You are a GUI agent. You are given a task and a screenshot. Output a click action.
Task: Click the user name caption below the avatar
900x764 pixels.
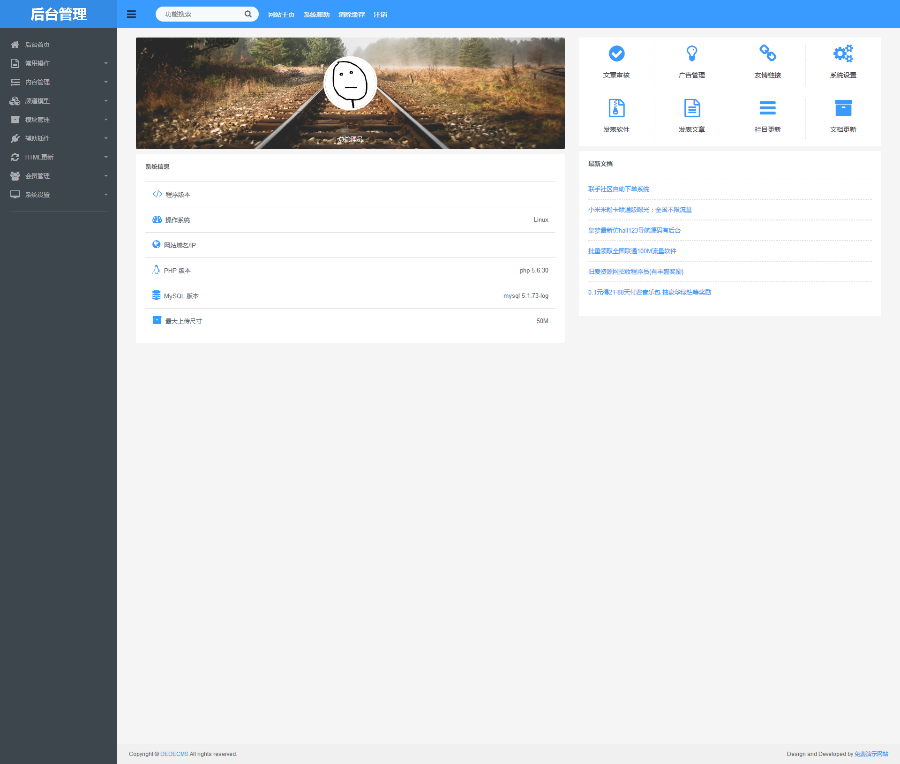tap(350, 139)
